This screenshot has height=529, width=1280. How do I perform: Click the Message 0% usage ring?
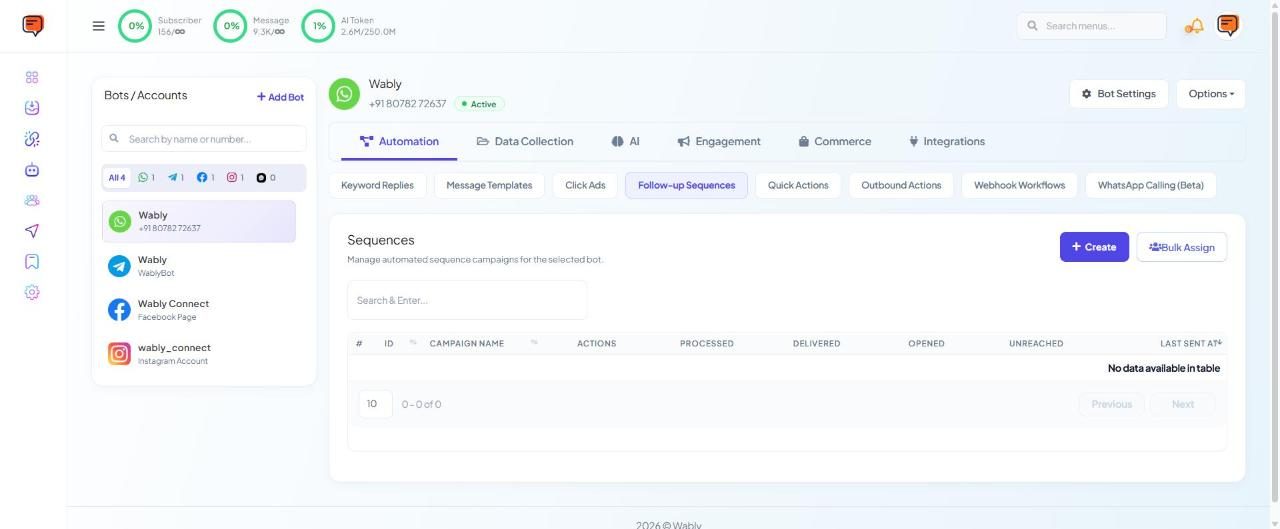pyautogui.click(x=231, y=26)
